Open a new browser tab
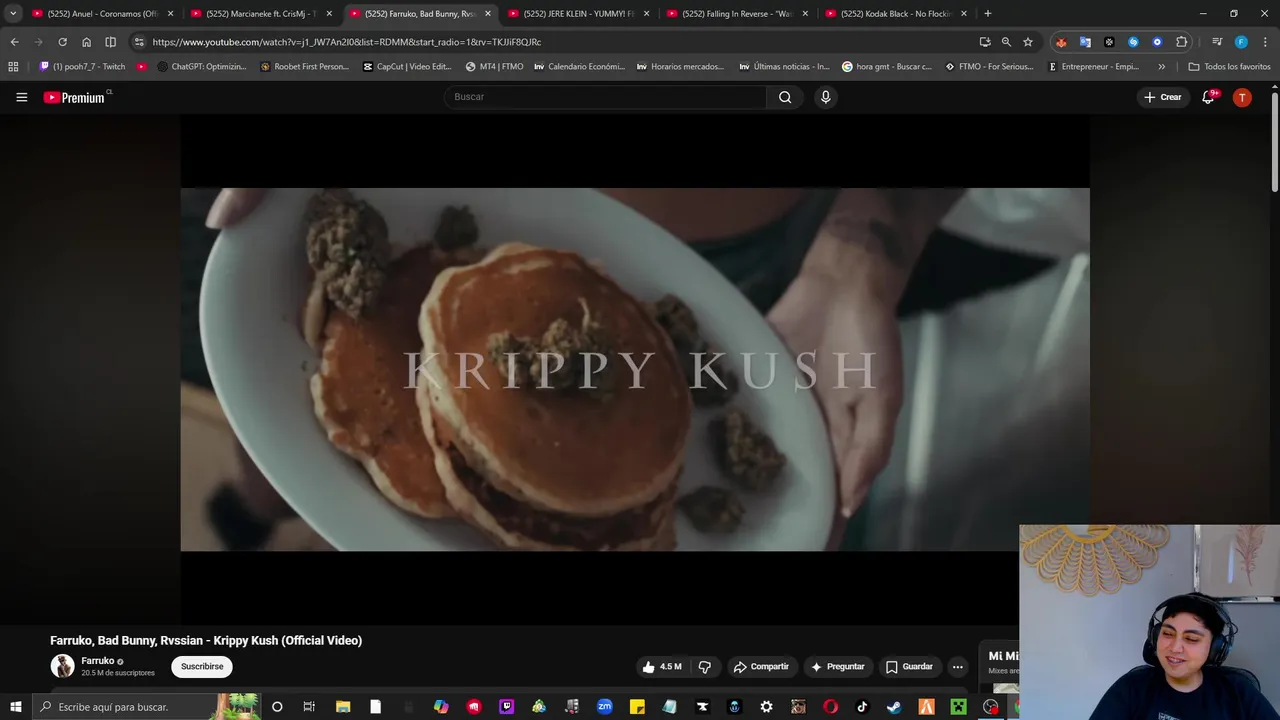 click(x=988, y=14)
